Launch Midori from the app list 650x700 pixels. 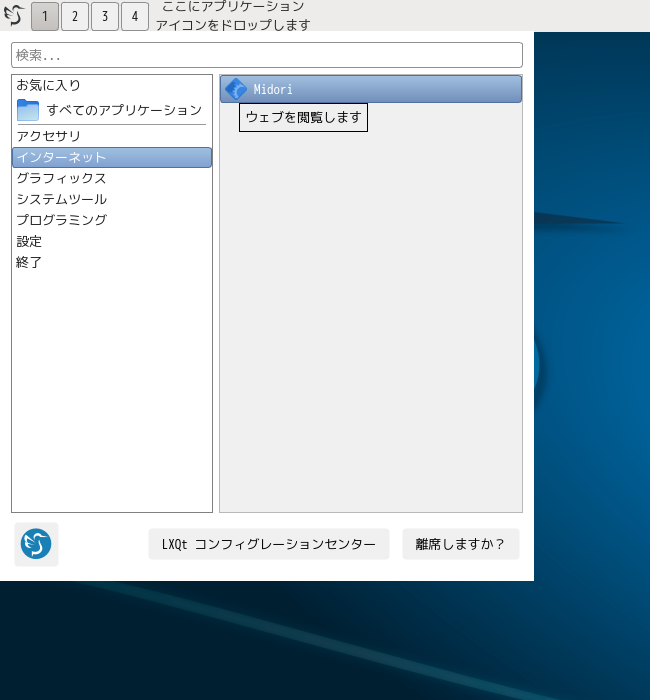pyautogui.click(x=371, y=89)
